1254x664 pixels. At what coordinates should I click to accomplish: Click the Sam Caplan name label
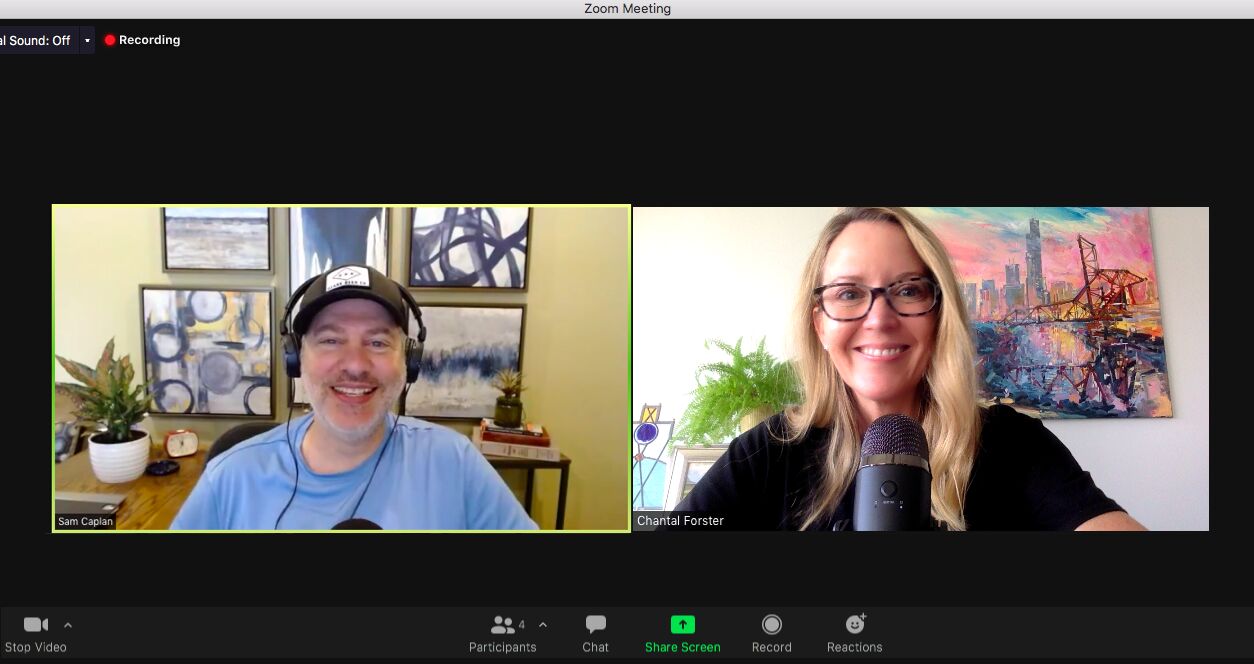click(x=86, y=522)
